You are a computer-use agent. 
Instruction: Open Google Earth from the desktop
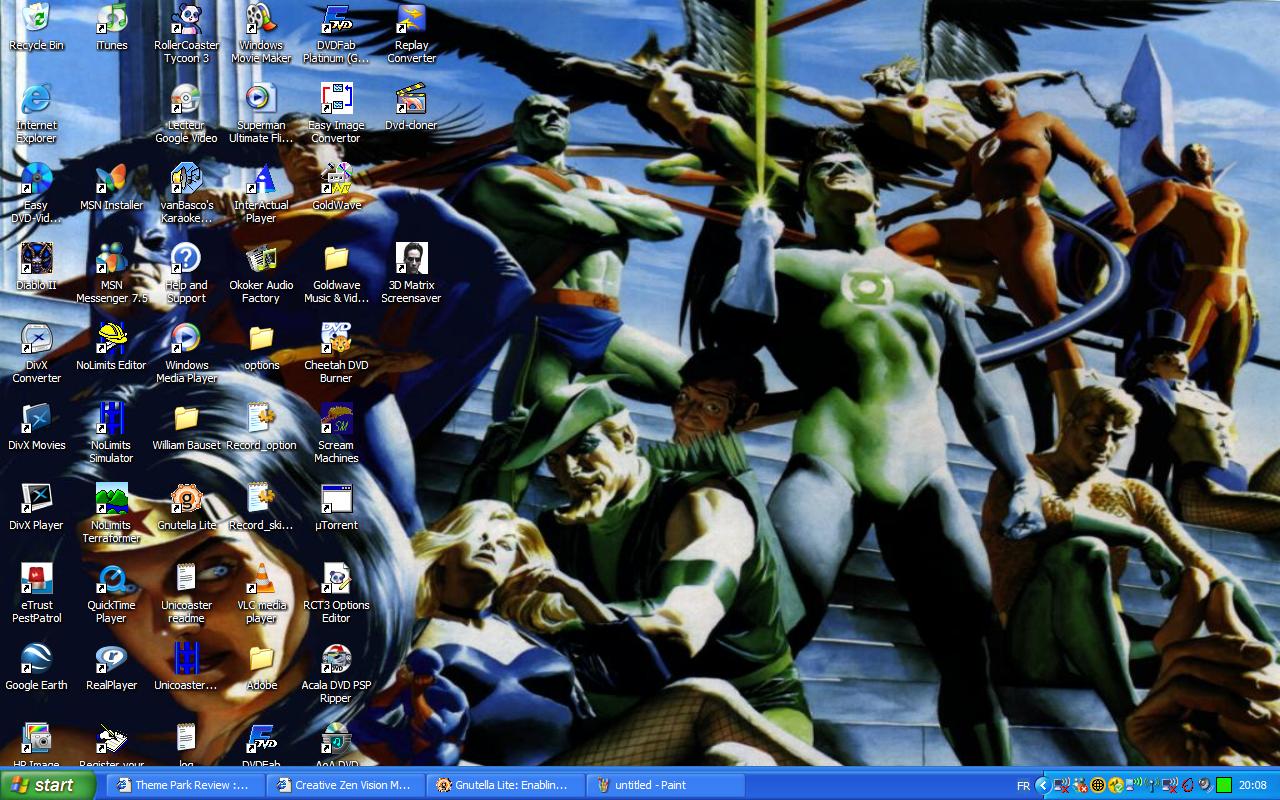click(x=36, y=667)
